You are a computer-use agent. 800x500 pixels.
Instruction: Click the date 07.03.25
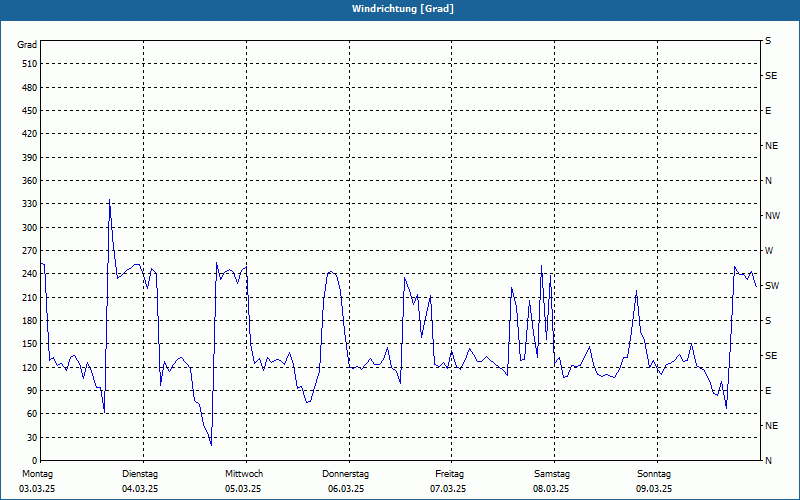pyautogui.click(x=448, y=489)
